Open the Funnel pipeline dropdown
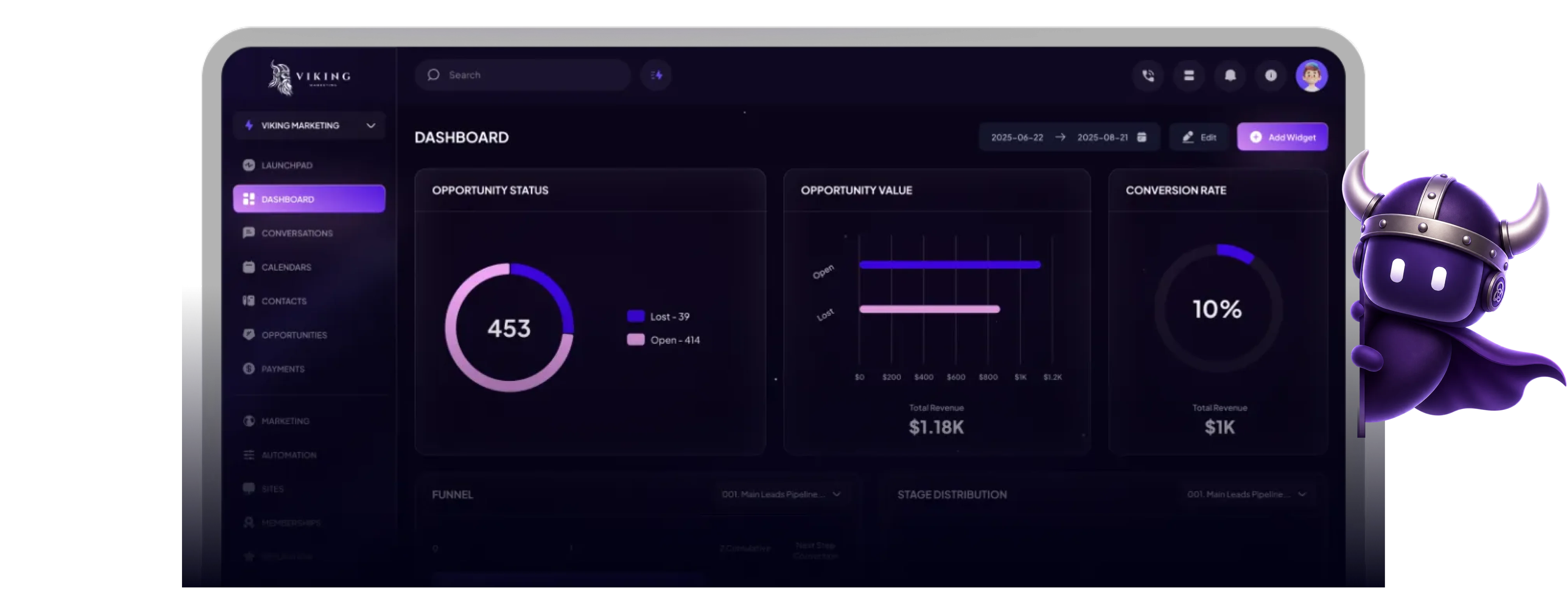Viewport: 1568px width, 595px height. tap(781, 495)
